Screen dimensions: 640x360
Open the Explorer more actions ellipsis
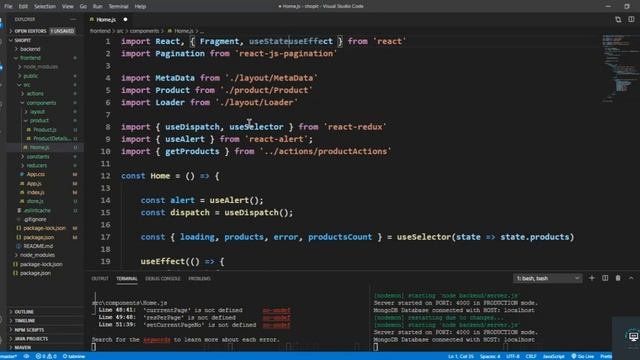(x=73, y=19)
